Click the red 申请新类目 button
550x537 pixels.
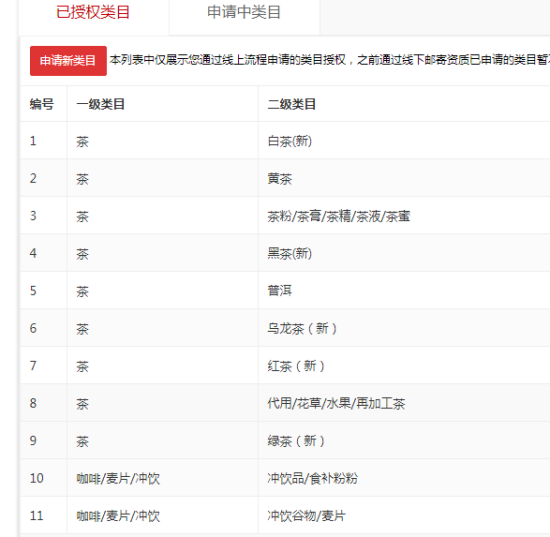[x=68, y=61]
